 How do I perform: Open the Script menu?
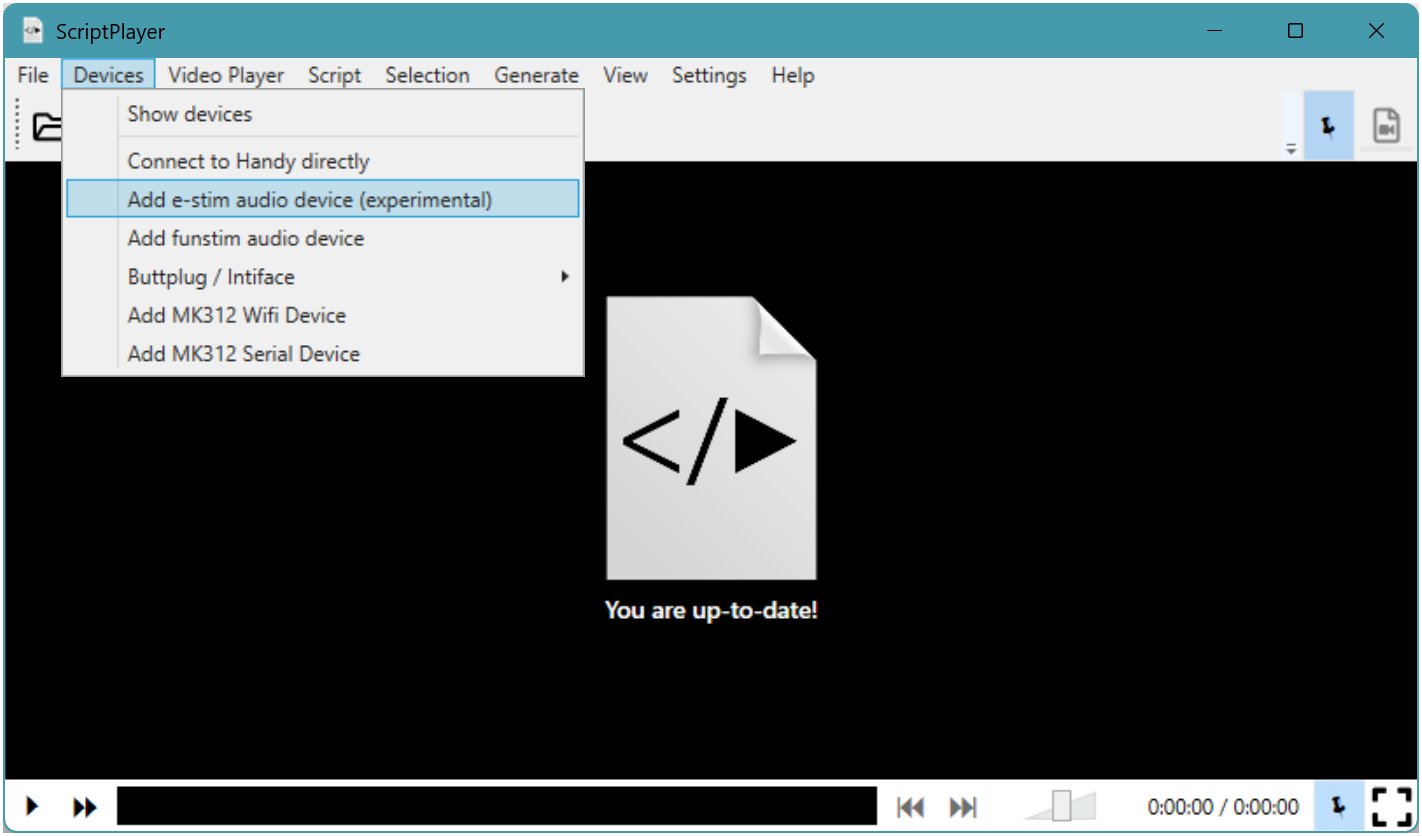pos(334,75)
